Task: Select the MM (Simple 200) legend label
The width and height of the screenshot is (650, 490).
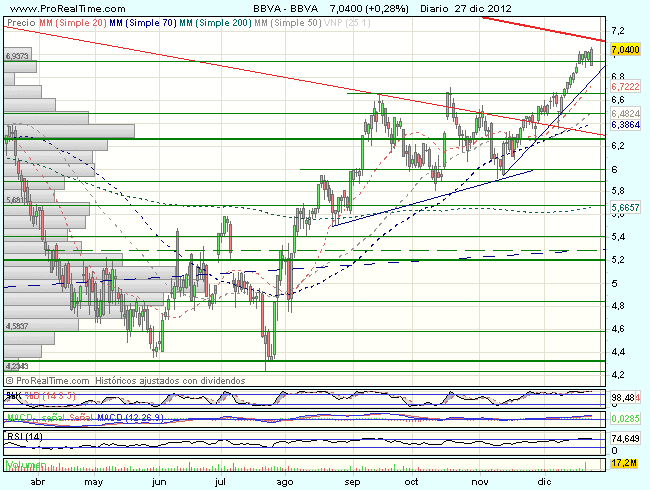Action: tap(215, 23)
